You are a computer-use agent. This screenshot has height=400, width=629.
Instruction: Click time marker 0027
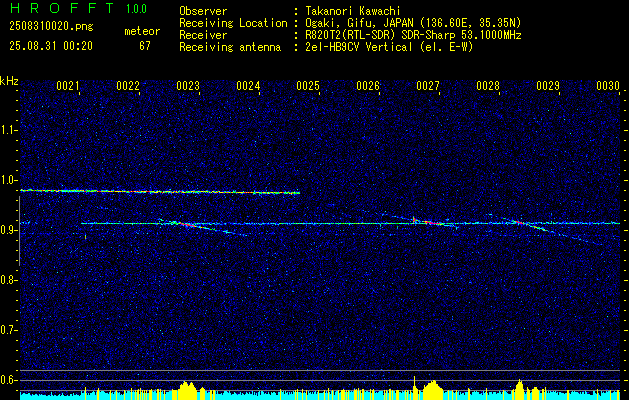[428, 85]
